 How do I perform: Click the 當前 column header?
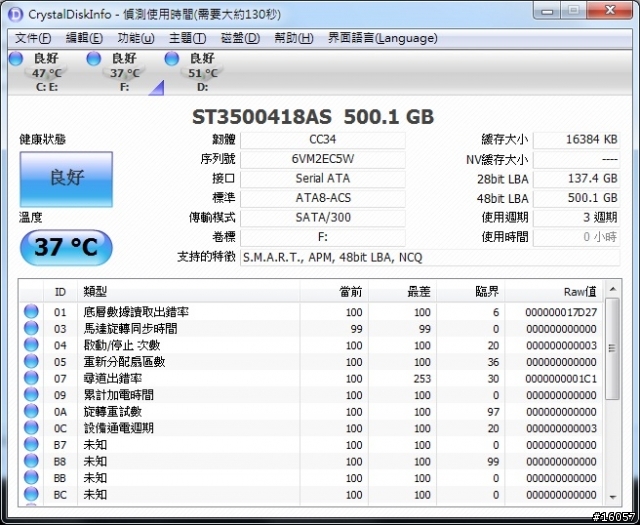334,291
